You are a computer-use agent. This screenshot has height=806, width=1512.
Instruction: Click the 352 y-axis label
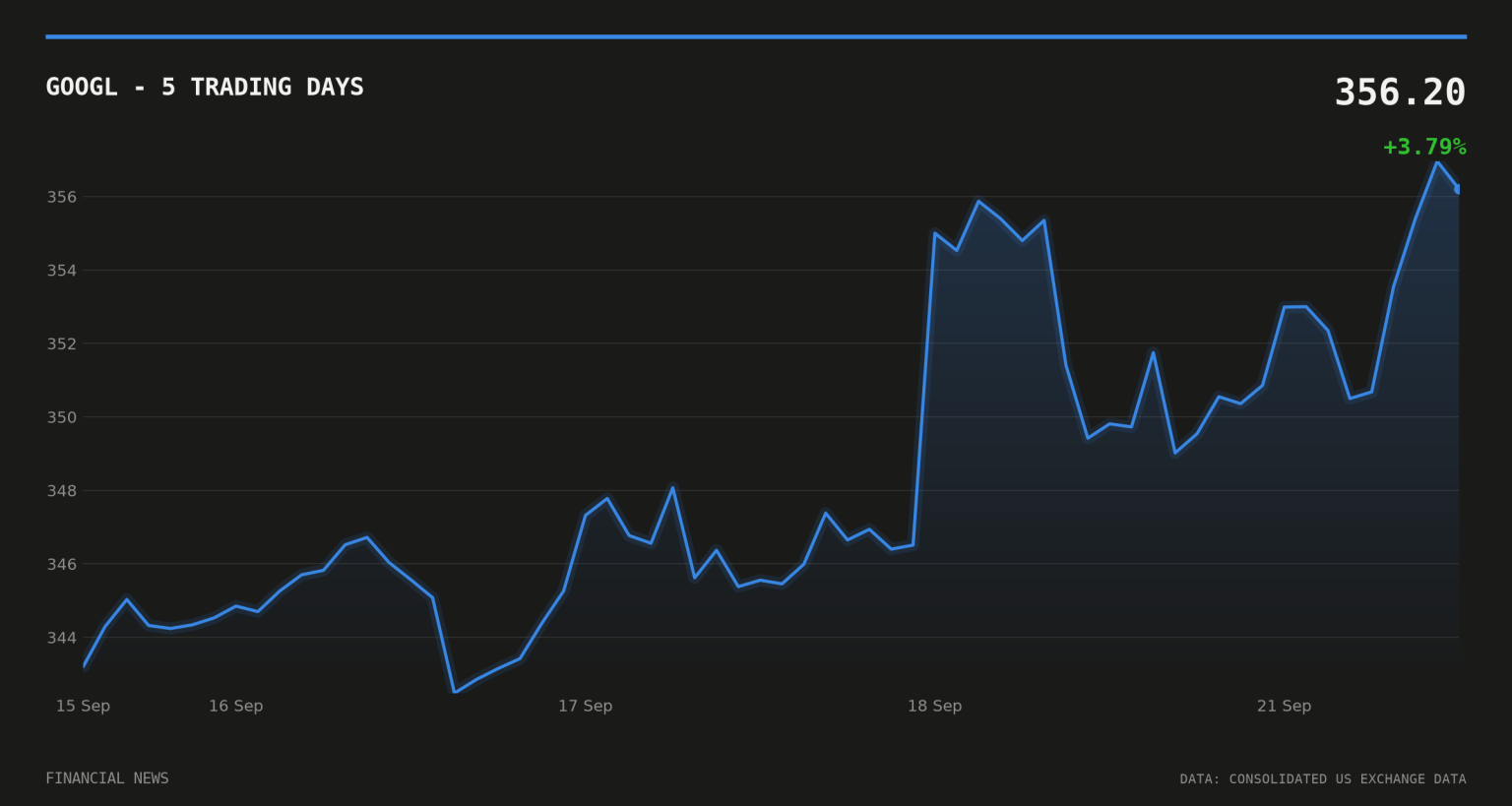point(62,343)
